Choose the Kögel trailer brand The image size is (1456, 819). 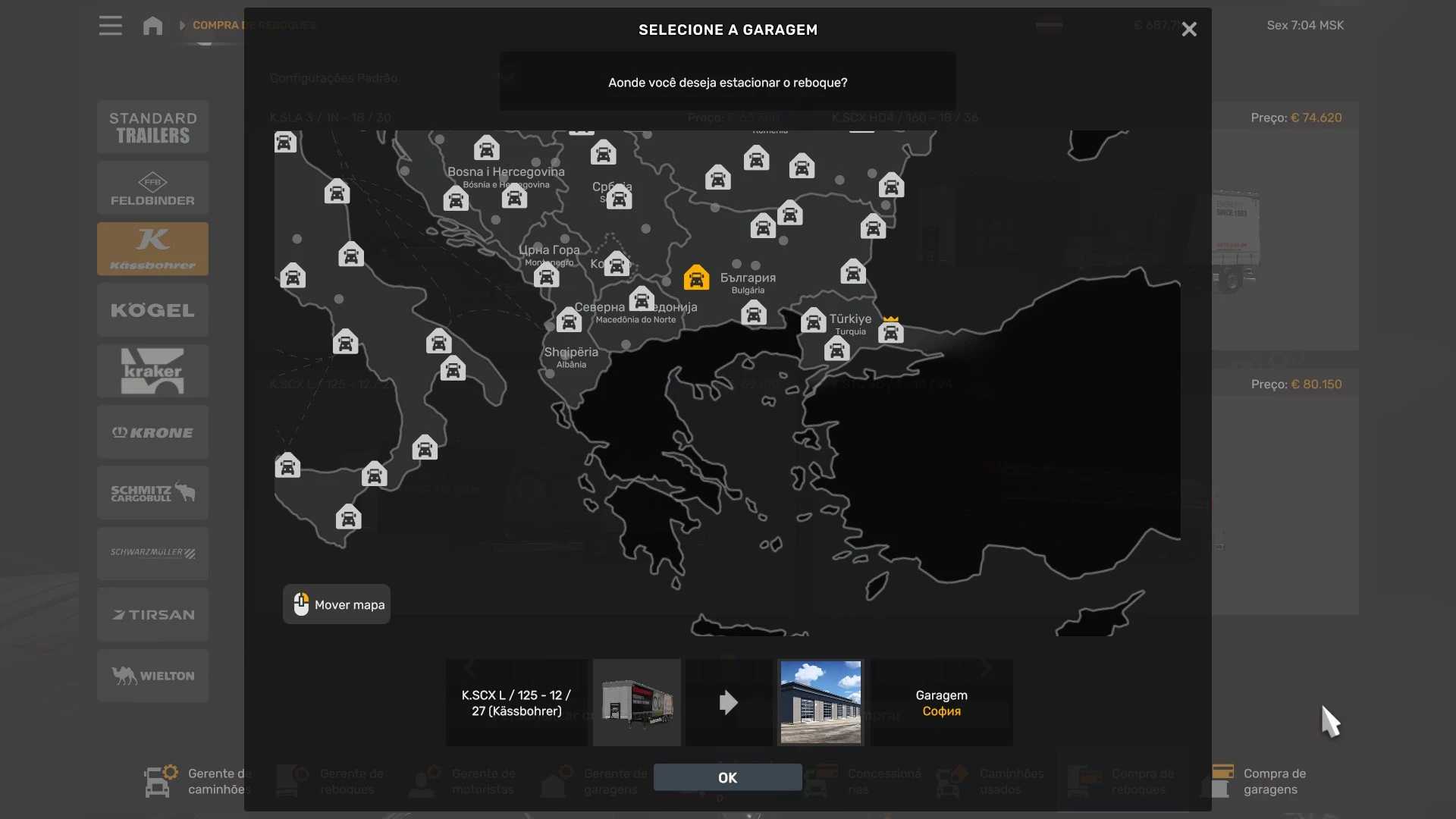[152, 310]
